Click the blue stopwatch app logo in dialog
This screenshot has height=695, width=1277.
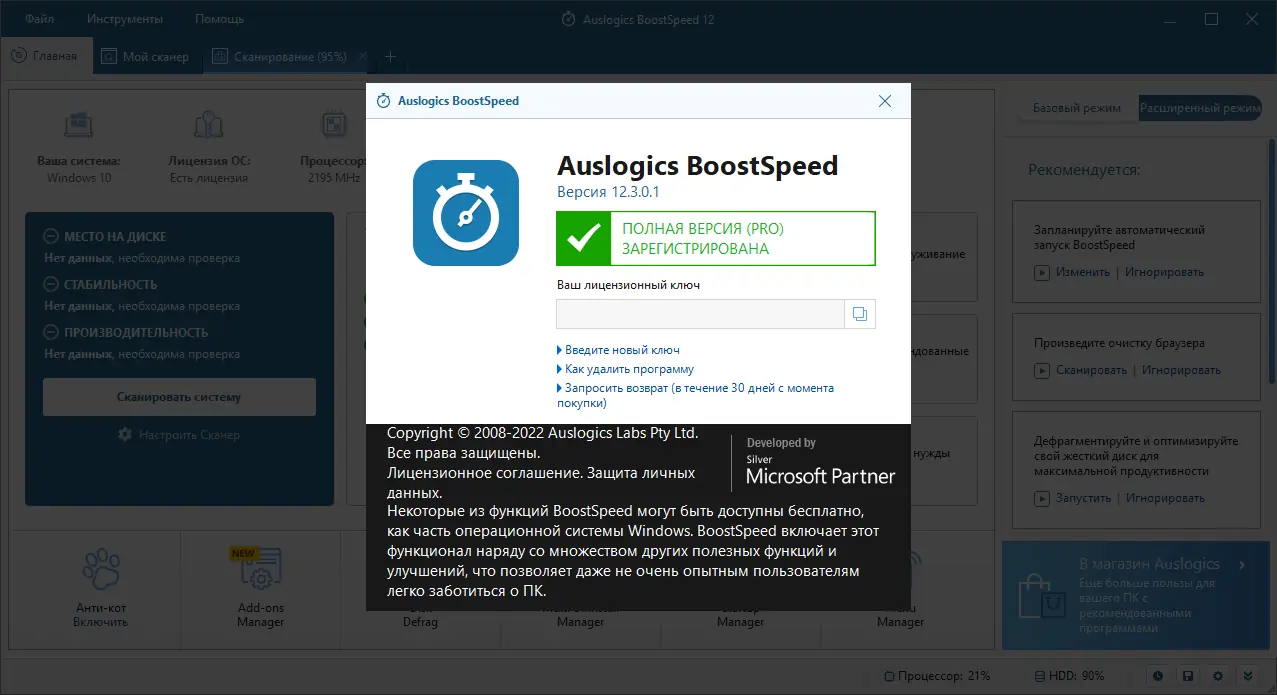[x=466, y=213]
